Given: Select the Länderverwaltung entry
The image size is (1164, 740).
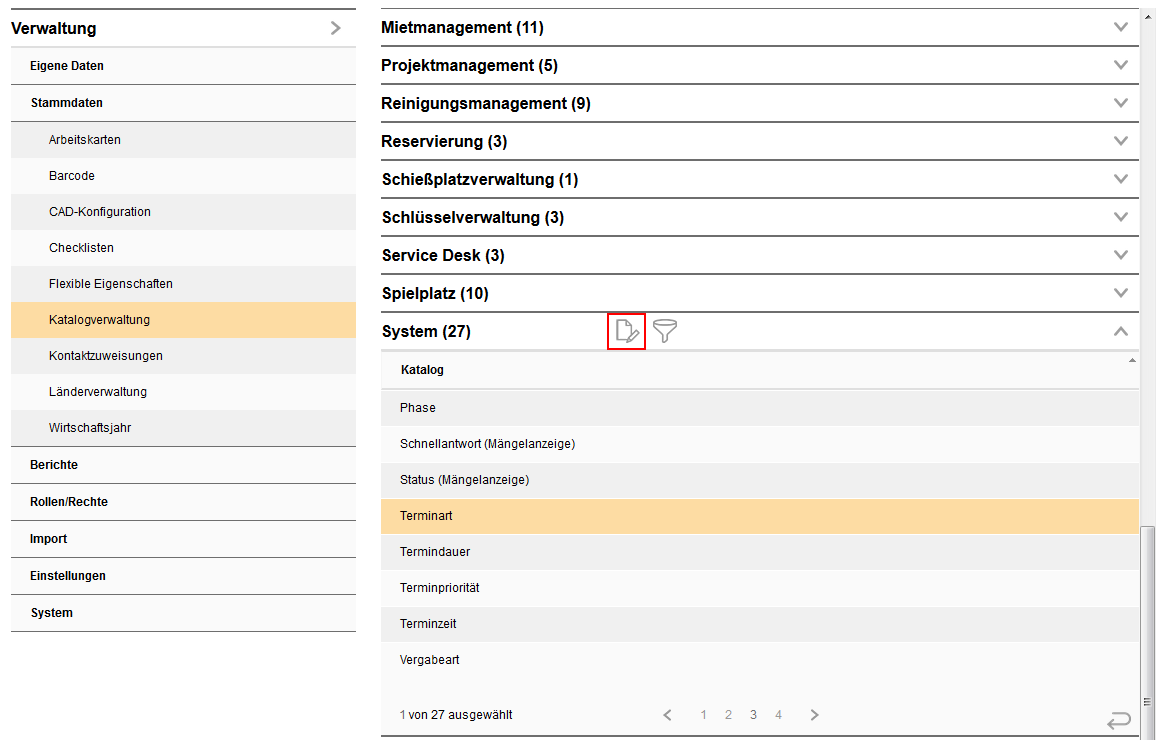Looking at the screenshot, I should [x=98, y=392].
